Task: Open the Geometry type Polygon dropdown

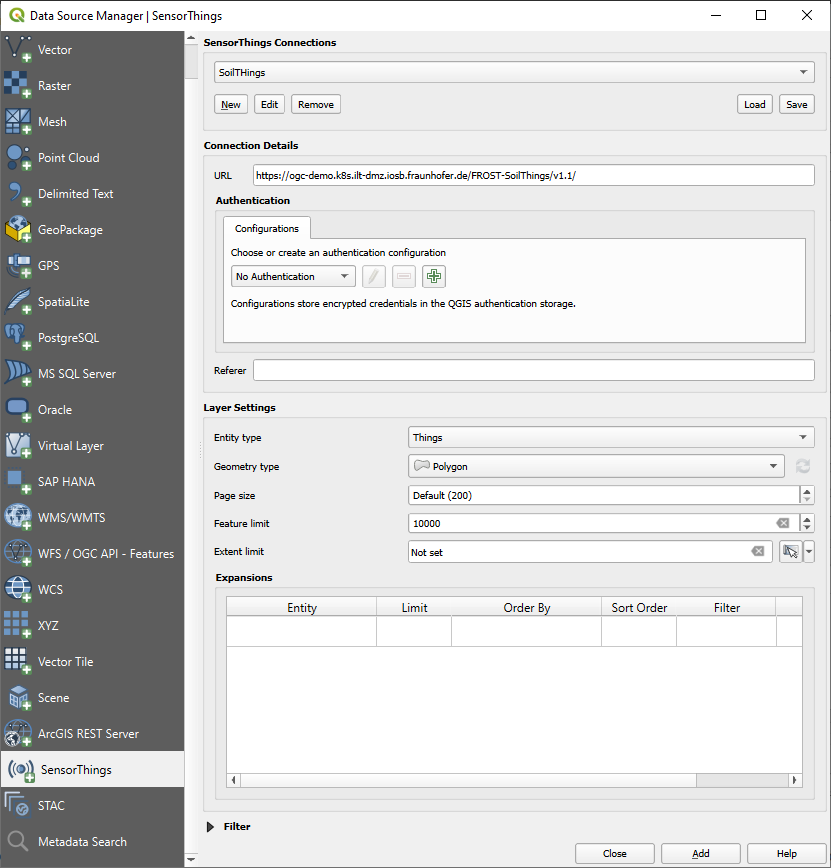Action: (x=596, y=467)
